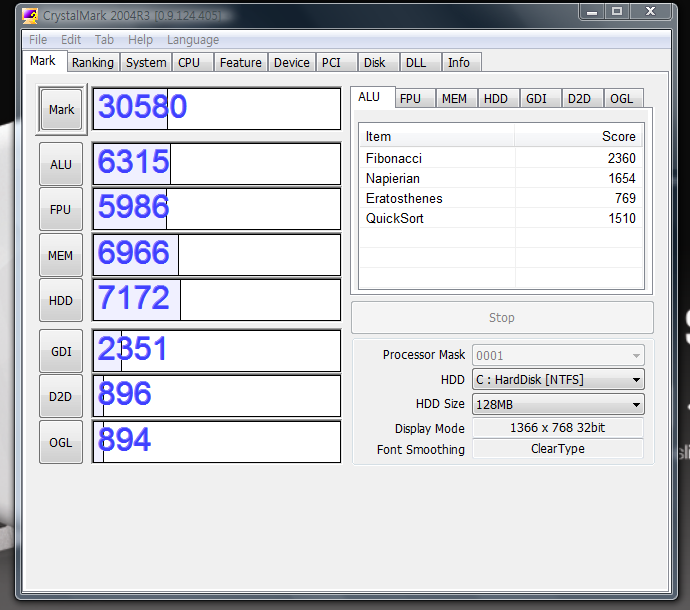Click the HDD score 7172 bar
The image size is (690, 610).
pos(217,300)
